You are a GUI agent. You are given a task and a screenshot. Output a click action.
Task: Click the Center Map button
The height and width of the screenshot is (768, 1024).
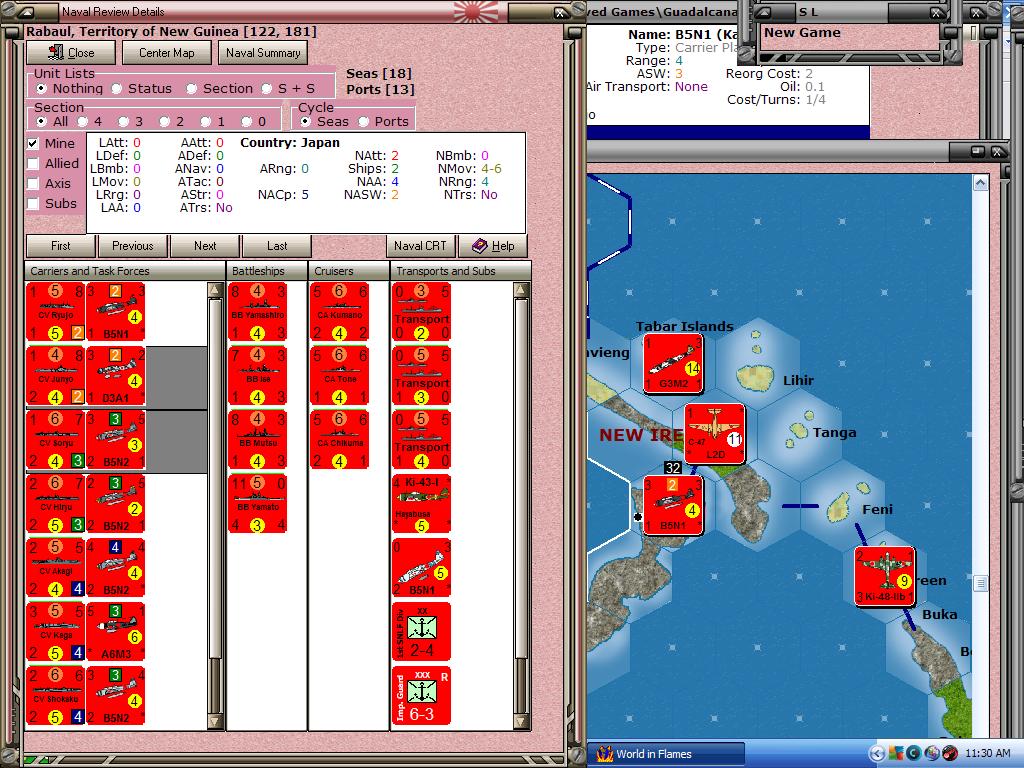(167, 53)
